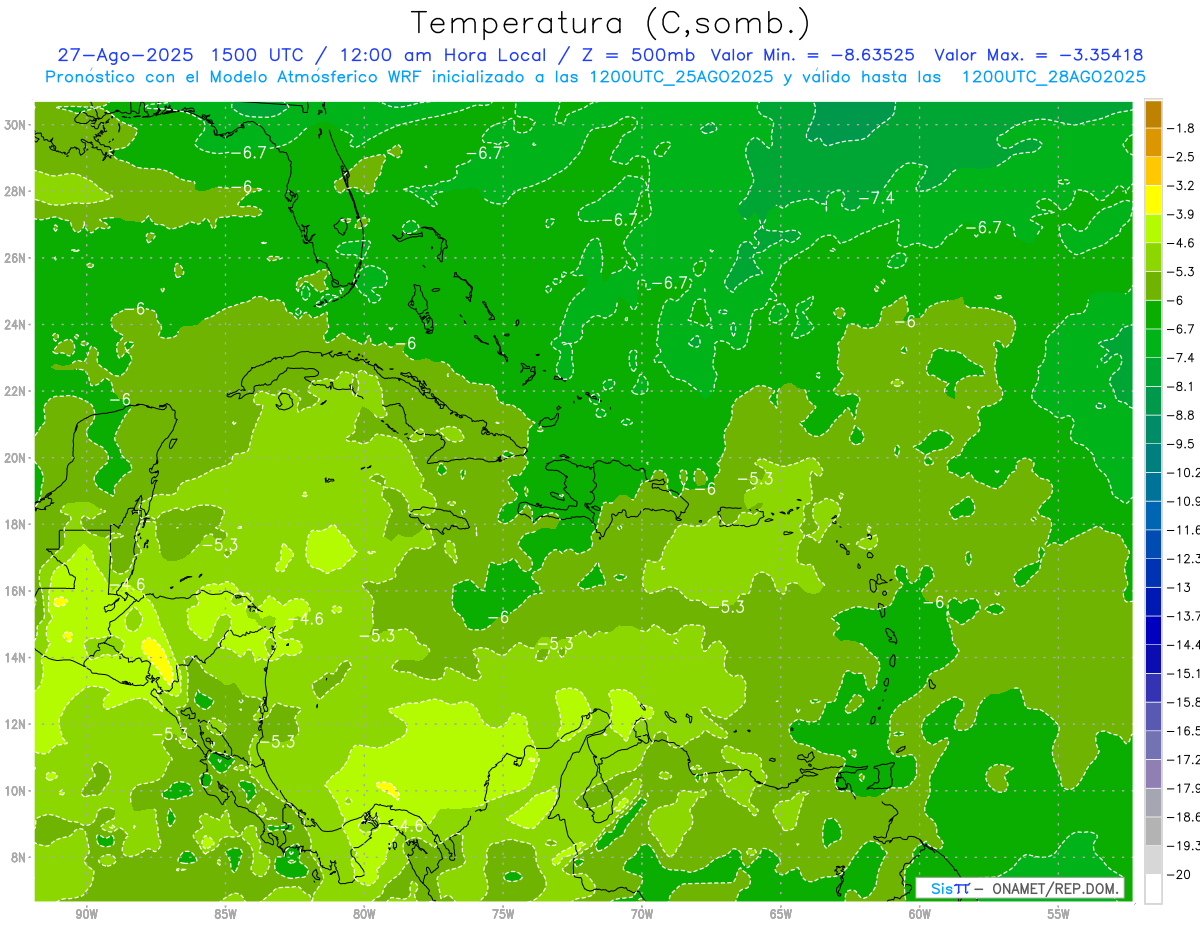
Task: Click the "65W" longitude axis label
Action: point(781,914)
